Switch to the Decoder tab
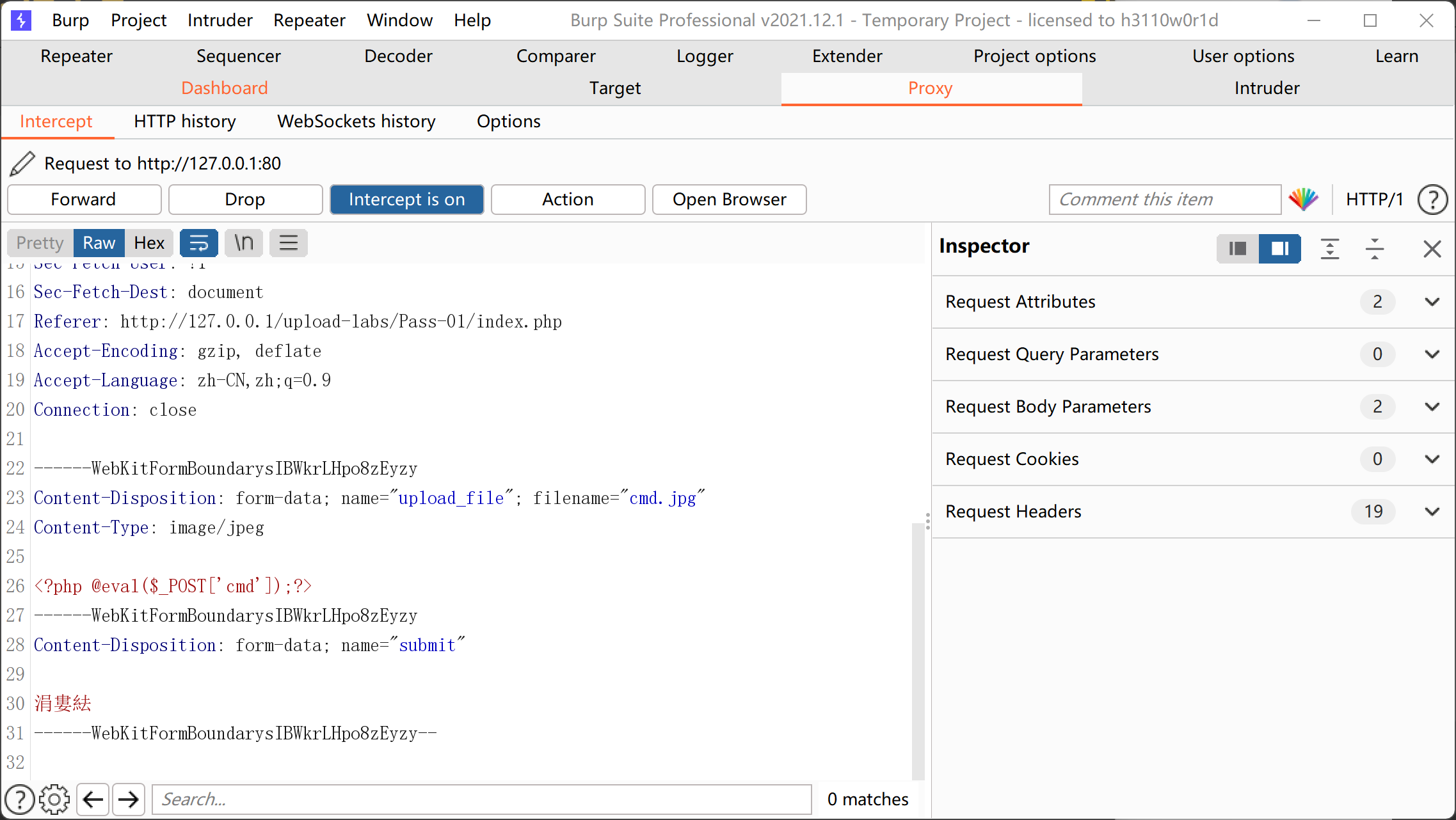This screenshot has width=1456, height=820. [398, 56]
